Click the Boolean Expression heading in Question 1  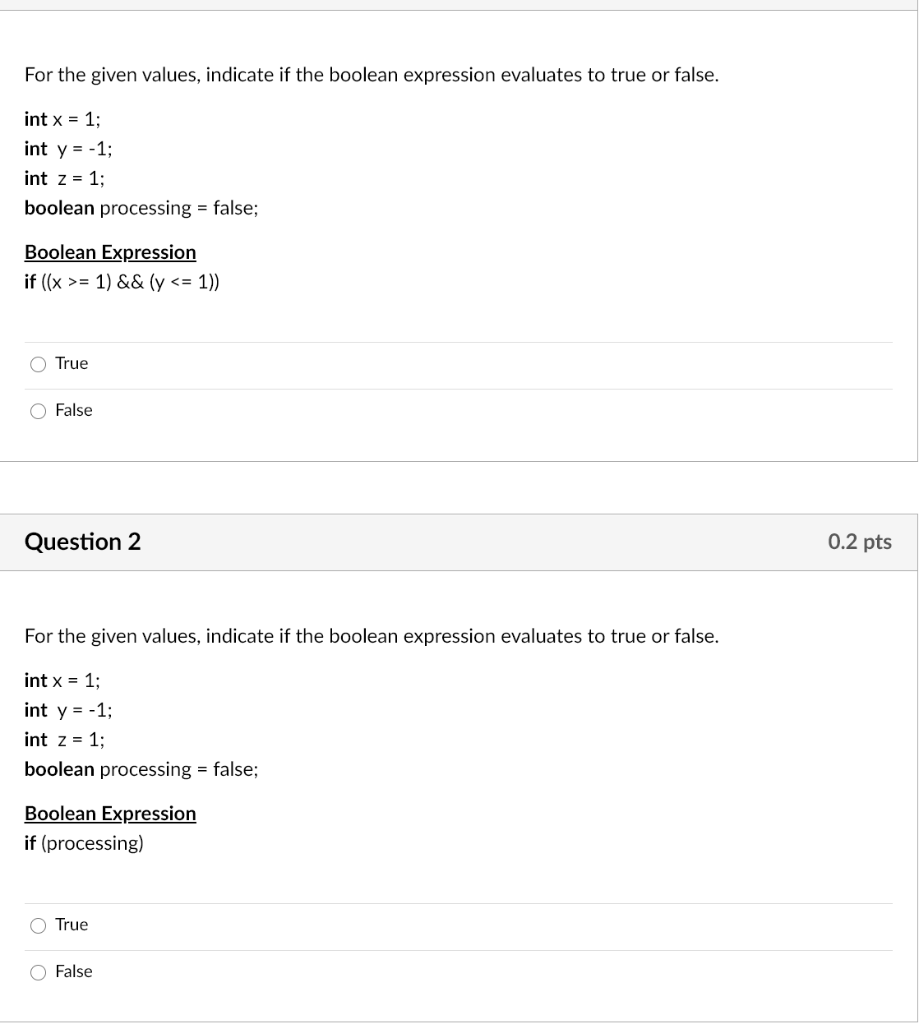click(x=110, y=252)
